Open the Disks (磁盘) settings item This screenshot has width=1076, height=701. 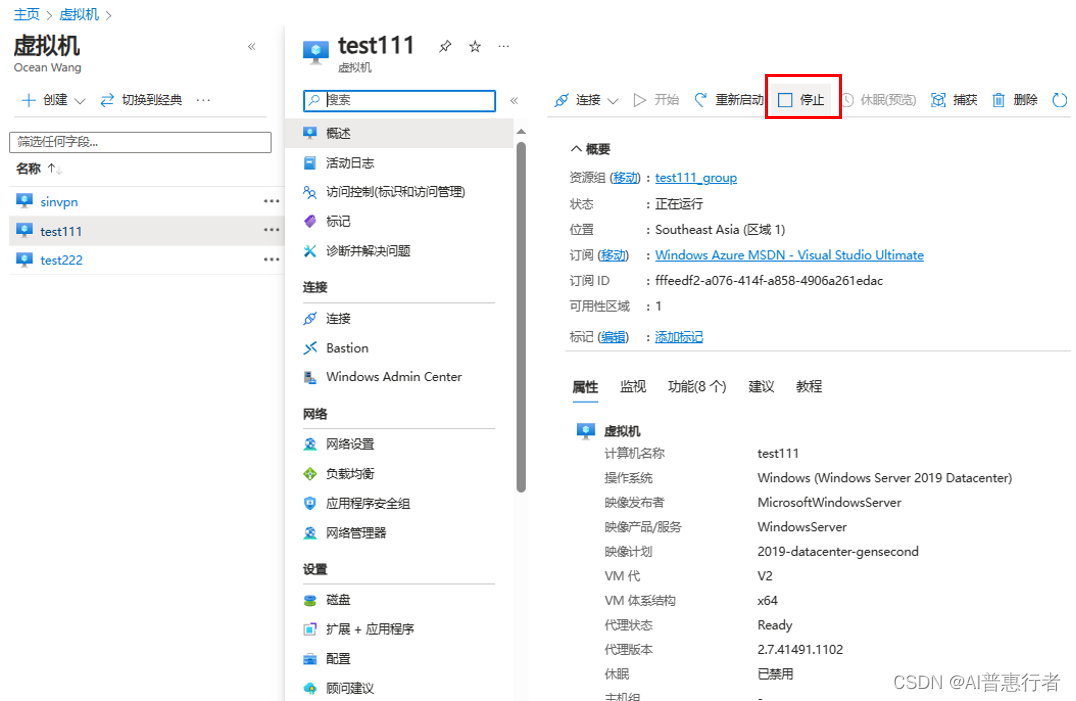pos(338,600)
